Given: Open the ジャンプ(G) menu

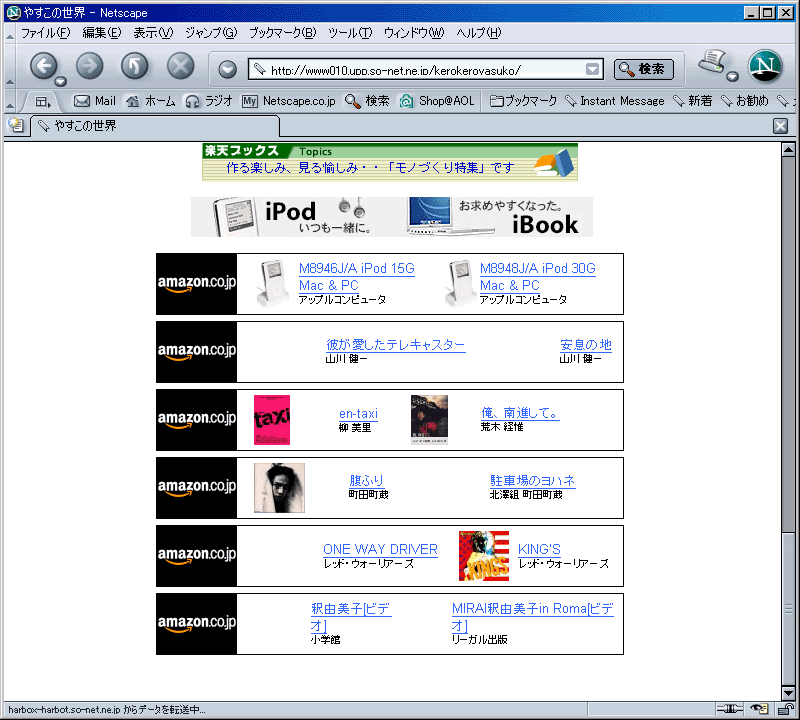Looking at the screenshot, I should click(211, 33).
